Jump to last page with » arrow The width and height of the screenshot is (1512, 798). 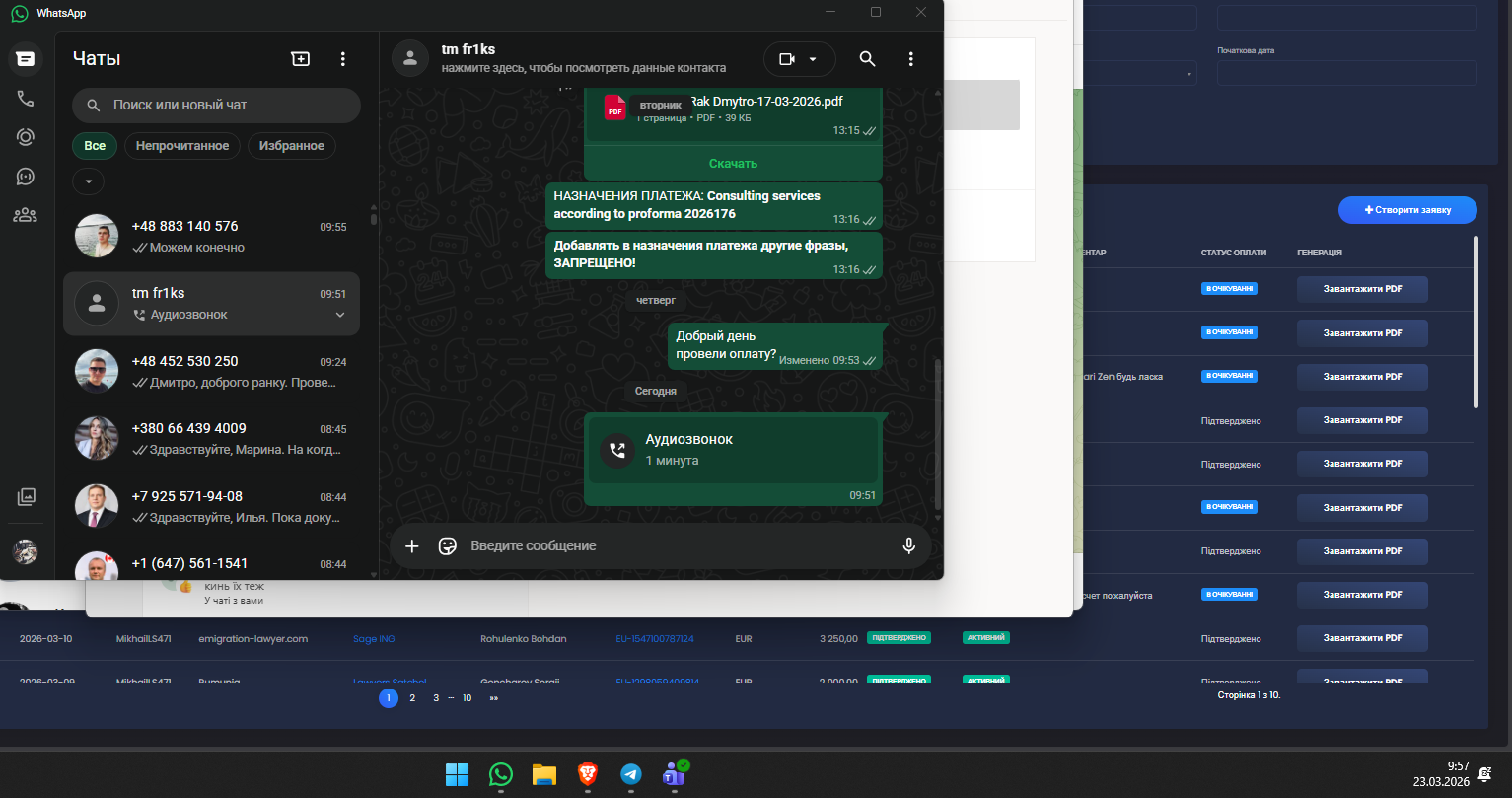(x=494, y=698)
